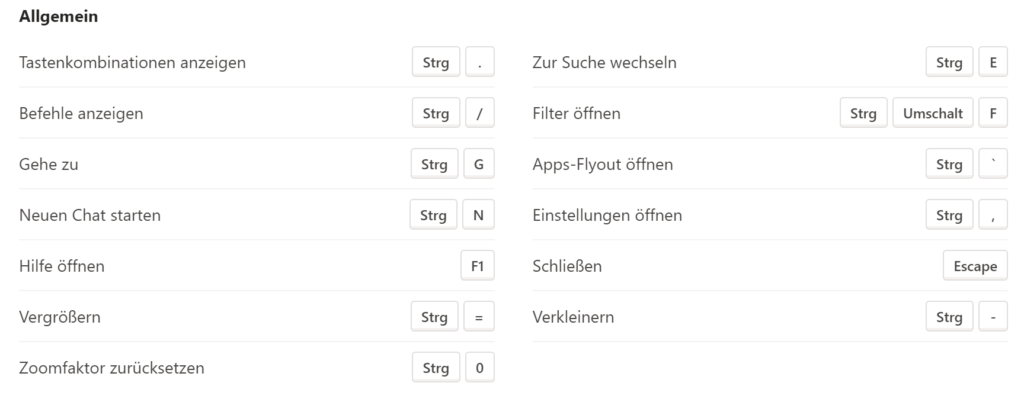Click the F key badge for Filter öffnen
Screen dimensions: 1024x399
pos(993,113)
